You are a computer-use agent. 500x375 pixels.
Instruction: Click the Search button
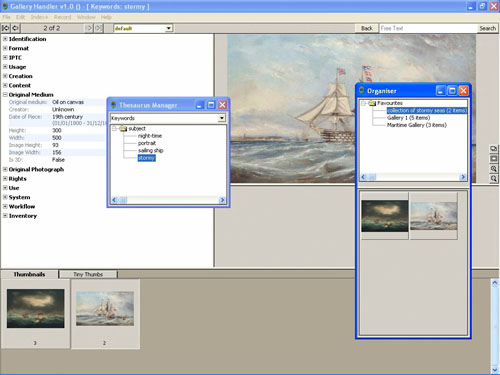click(487, 28)
